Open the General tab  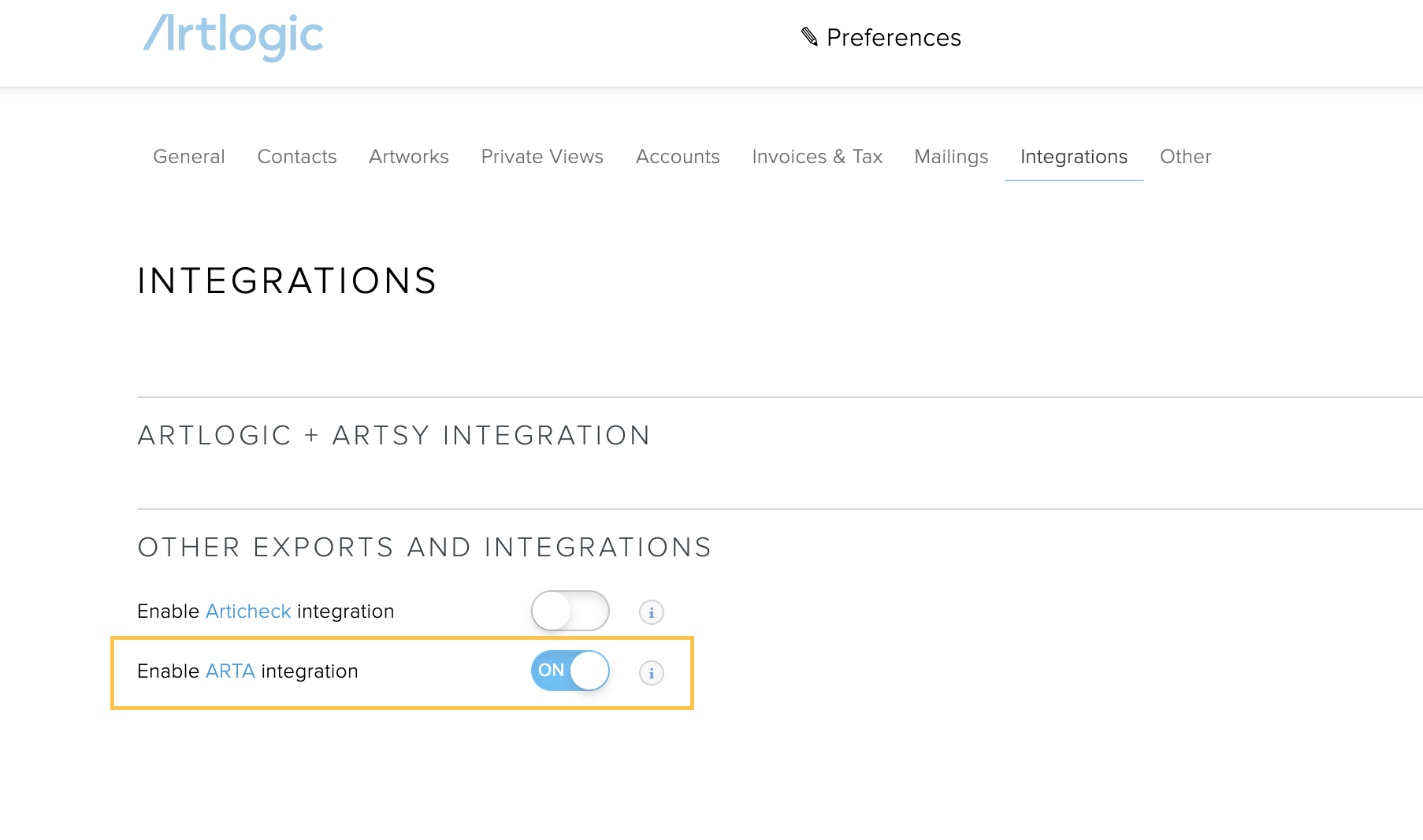tap(189, 157)
